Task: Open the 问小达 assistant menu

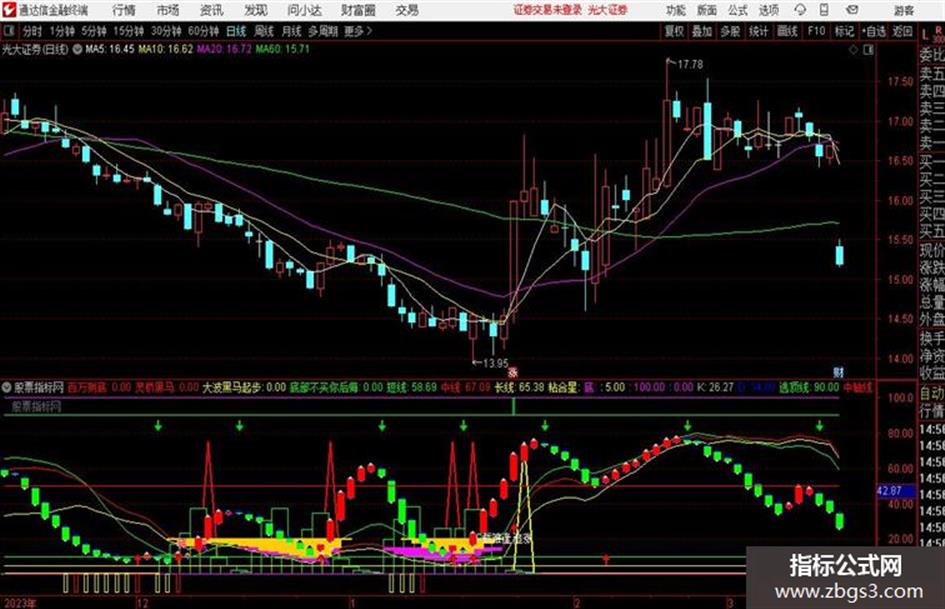Action: (x=304, y=10)
